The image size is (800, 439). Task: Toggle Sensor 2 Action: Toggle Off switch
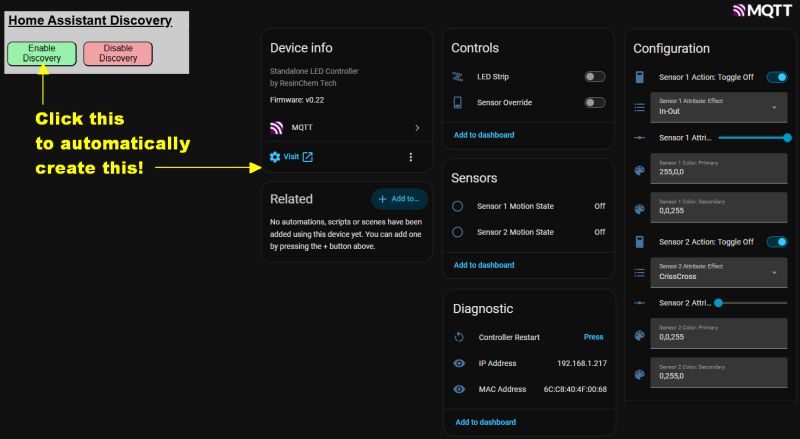click(x=777, y=242)
